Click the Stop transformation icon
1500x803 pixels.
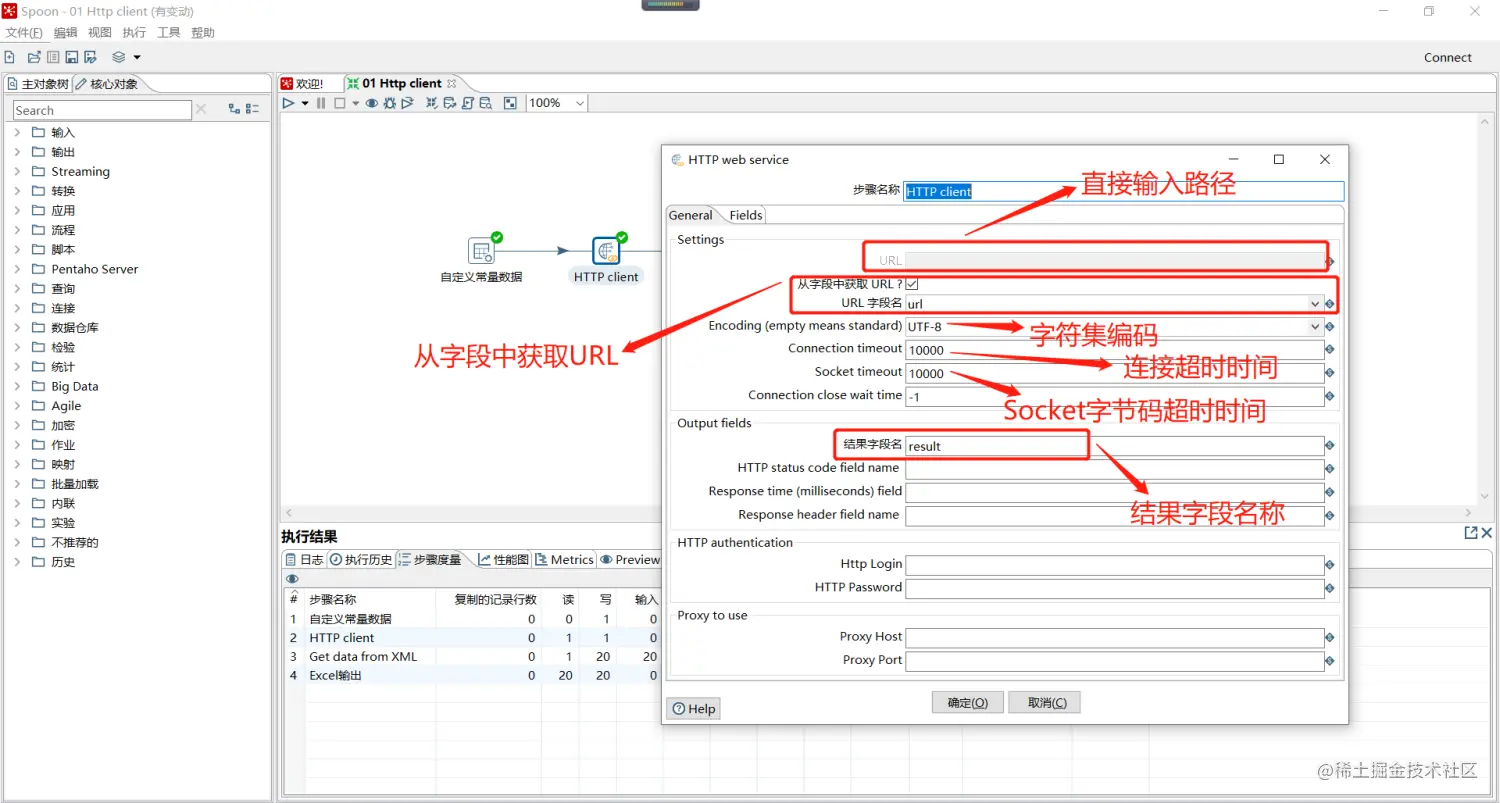[340, 103]
